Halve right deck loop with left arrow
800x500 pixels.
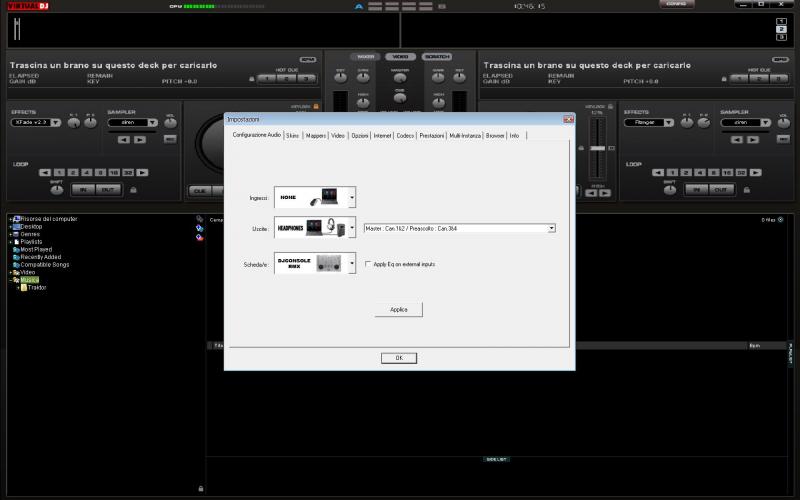point(658,172)
